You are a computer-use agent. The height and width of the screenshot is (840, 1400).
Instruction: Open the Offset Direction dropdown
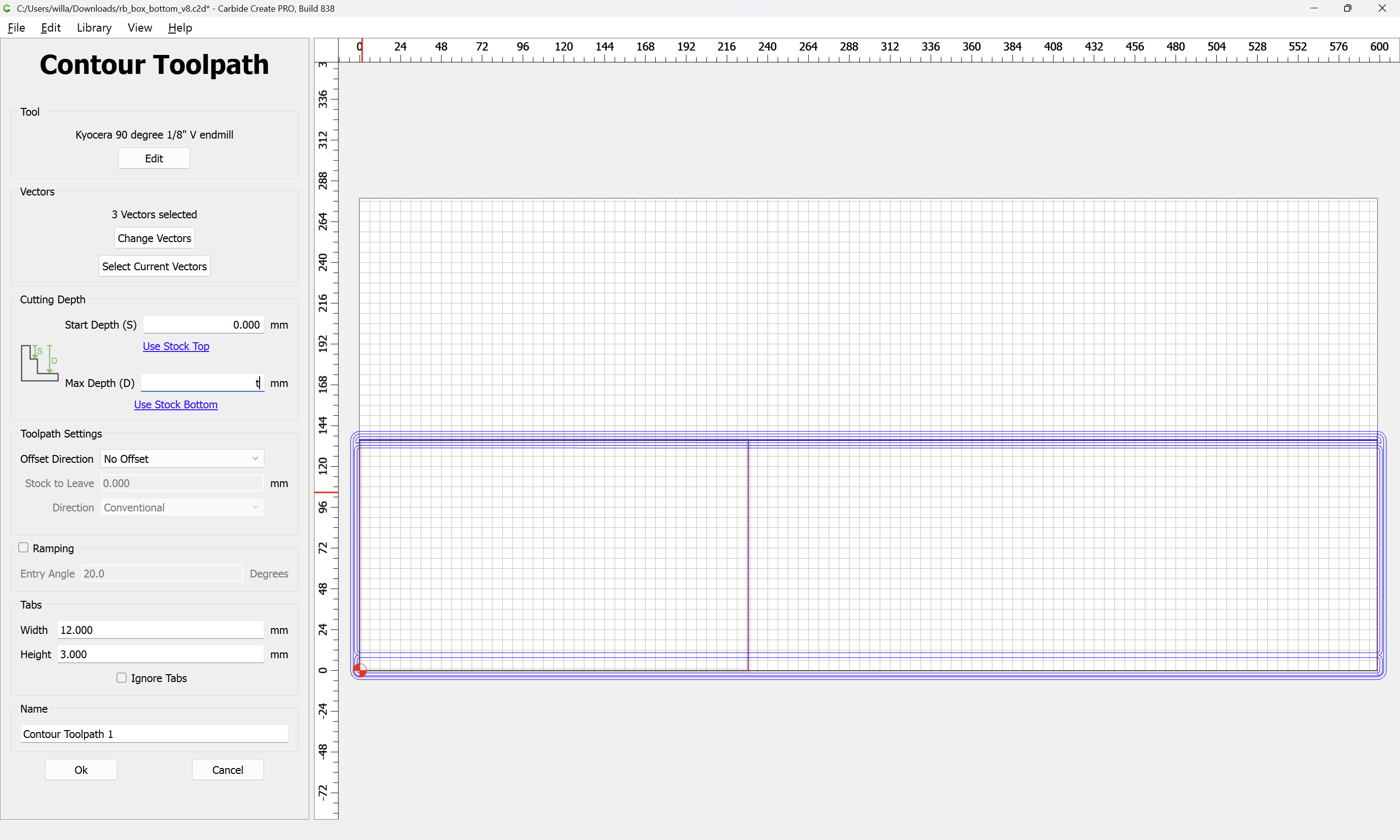182,458
